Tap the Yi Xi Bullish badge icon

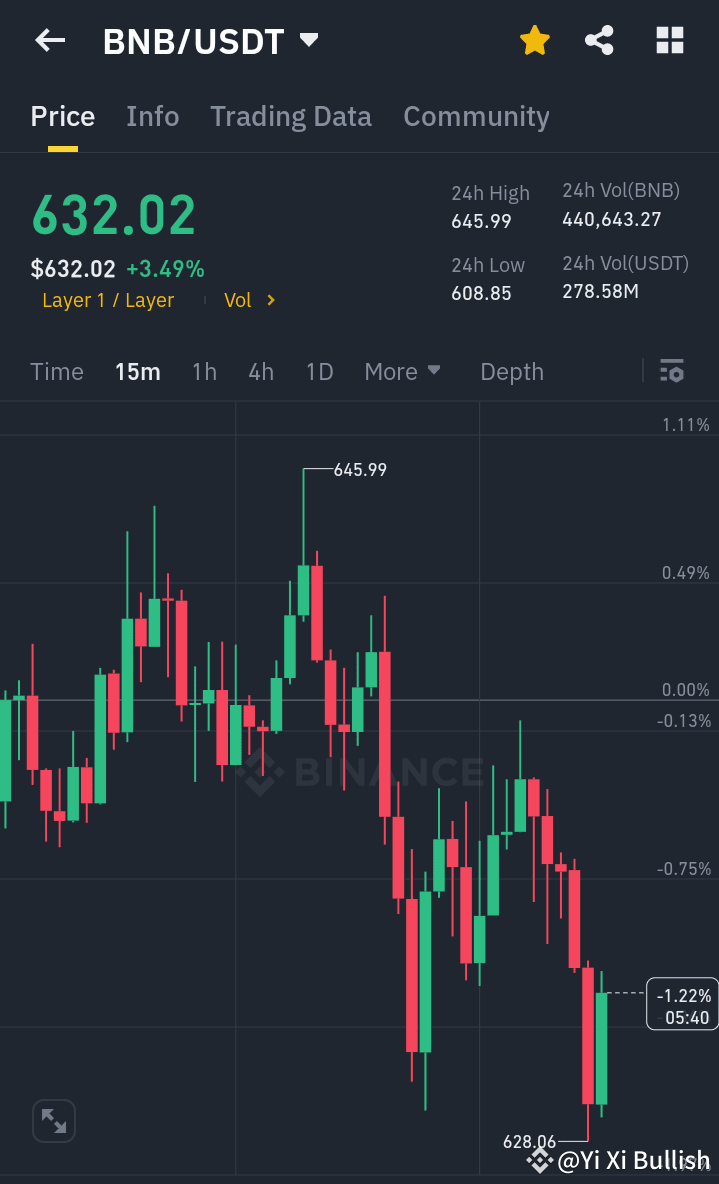click(x=539, y=1161)
